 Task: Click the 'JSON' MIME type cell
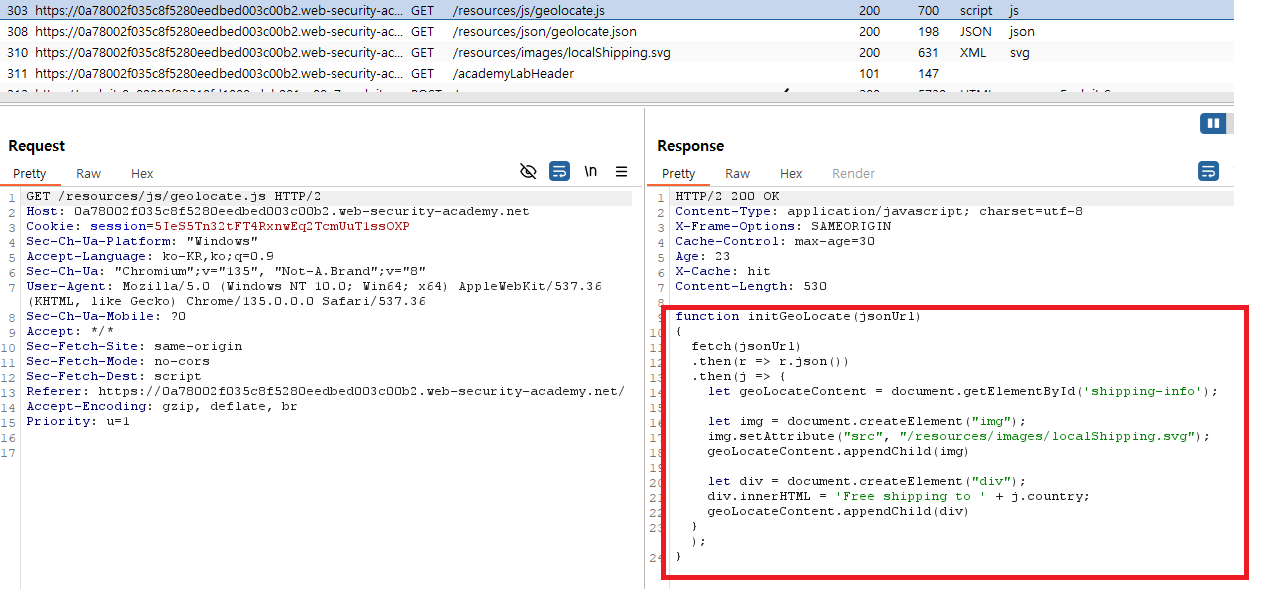click(x=976, y=31)
